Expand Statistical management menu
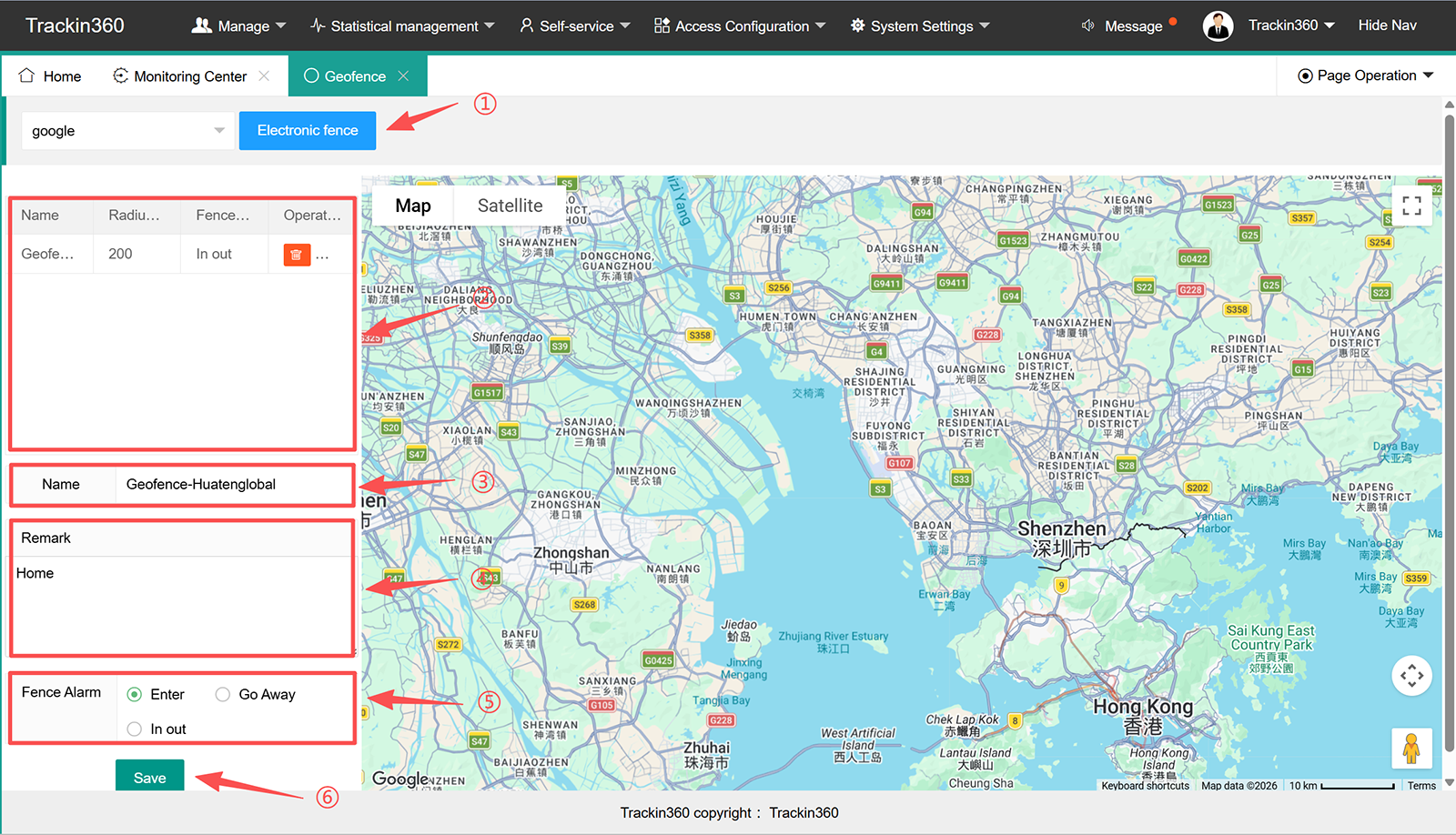 (x=402, y=25)
